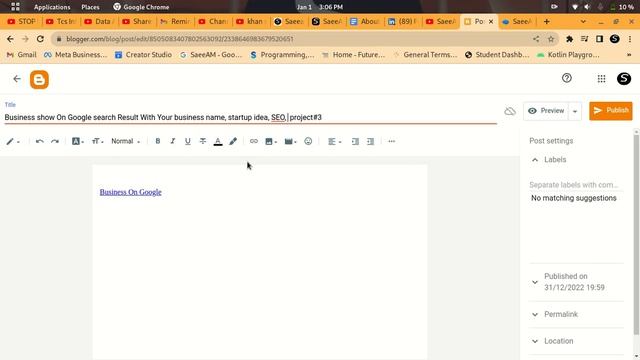Switch to the About document tab

point(365,21)
